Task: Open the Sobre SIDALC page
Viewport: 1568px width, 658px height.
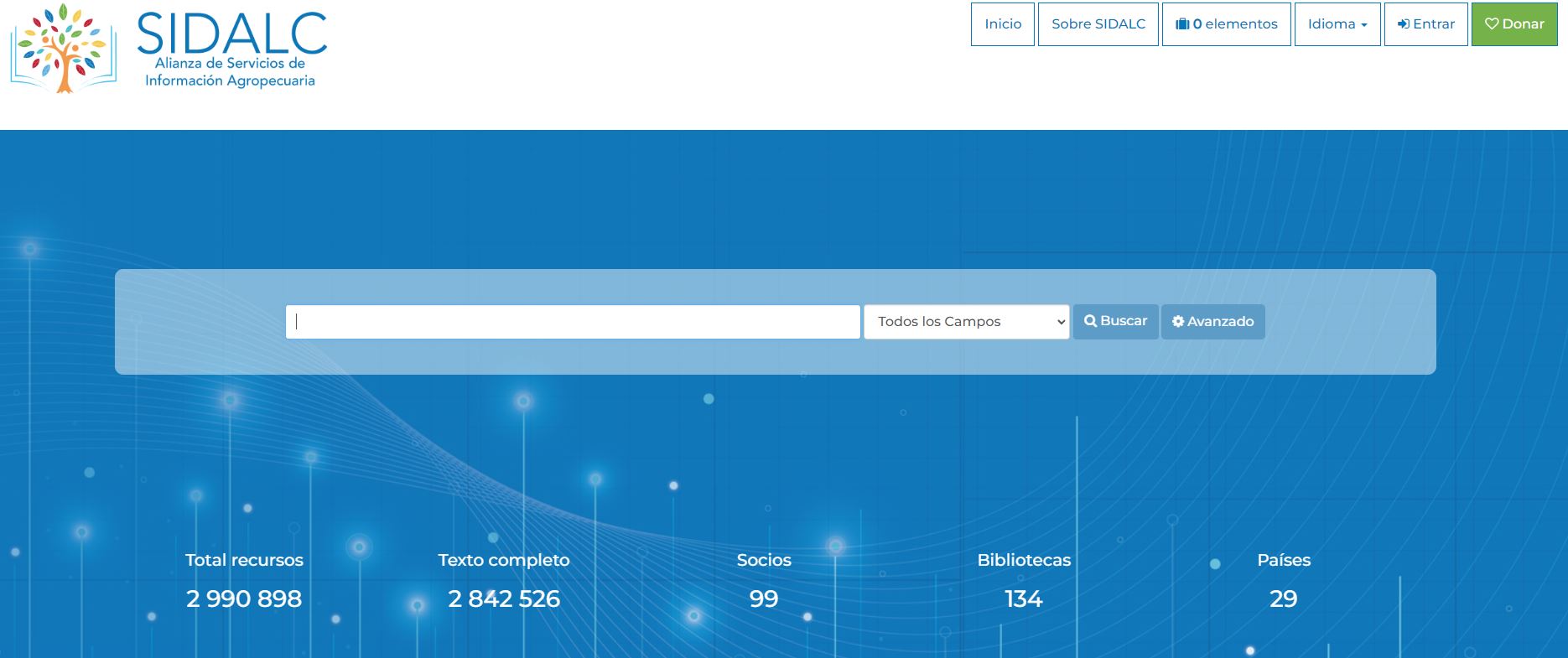Action: coord(1098,24)
